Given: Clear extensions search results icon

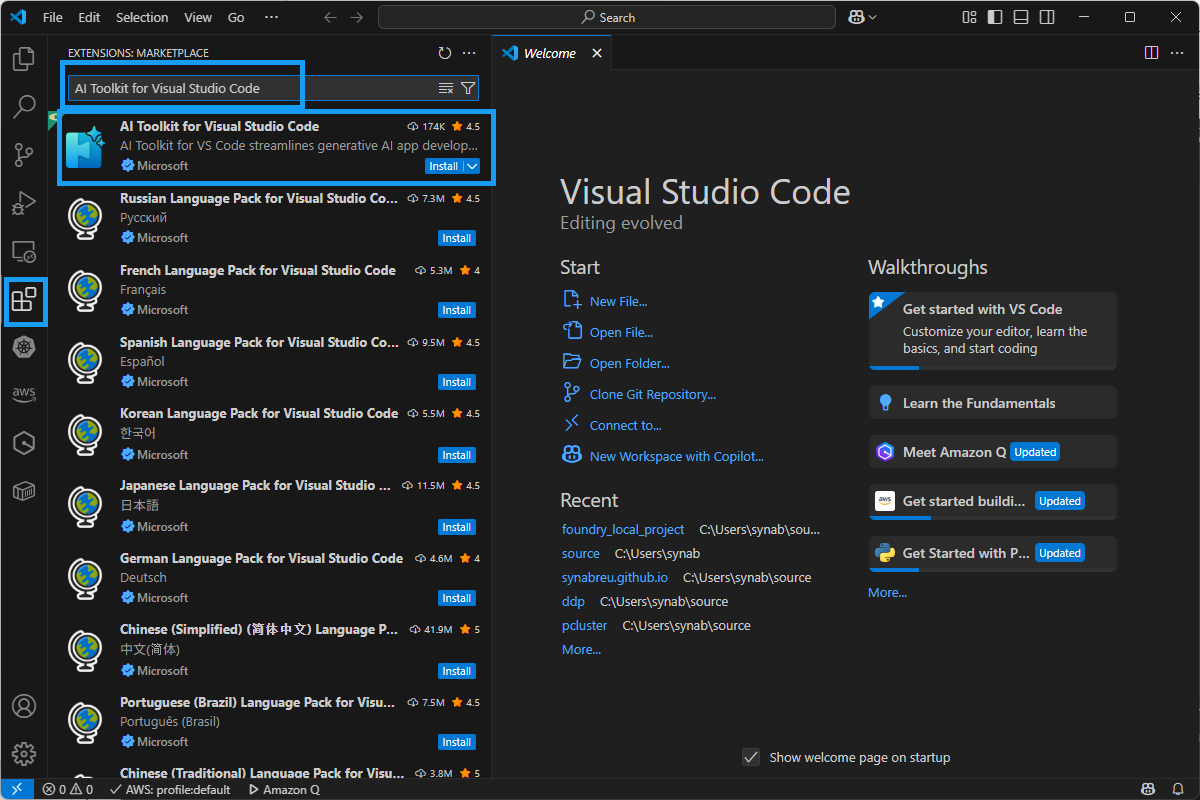Looking at the screenshot, I should [x=446, y=88].
